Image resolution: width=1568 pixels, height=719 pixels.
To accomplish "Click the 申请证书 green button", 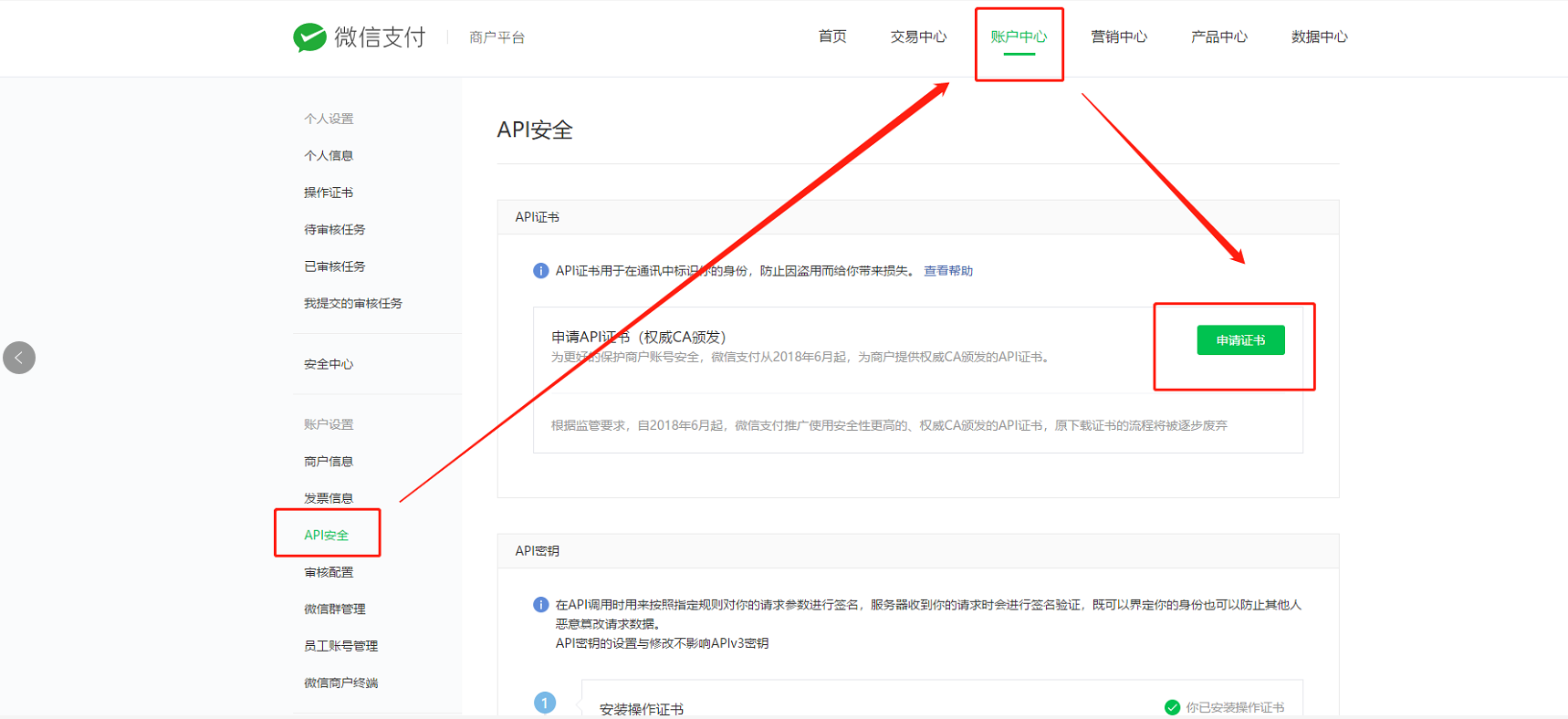I will click(1240, 340).
